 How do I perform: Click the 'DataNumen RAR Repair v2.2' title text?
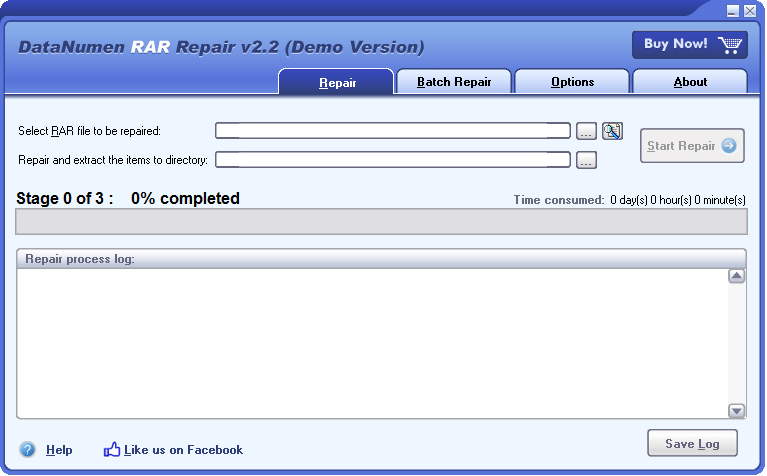148,47
